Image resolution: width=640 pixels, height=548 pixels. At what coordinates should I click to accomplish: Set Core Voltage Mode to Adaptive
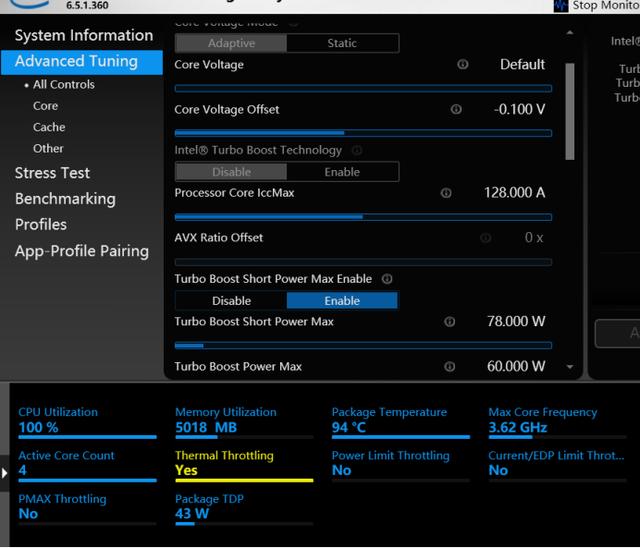231,43
